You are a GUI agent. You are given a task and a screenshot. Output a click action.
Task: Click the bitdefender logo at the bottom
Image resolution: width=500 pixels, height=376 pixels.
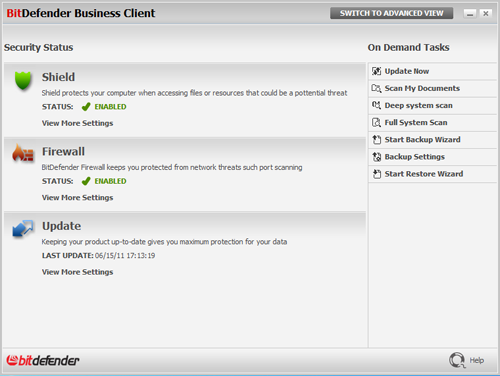point(43,360)
